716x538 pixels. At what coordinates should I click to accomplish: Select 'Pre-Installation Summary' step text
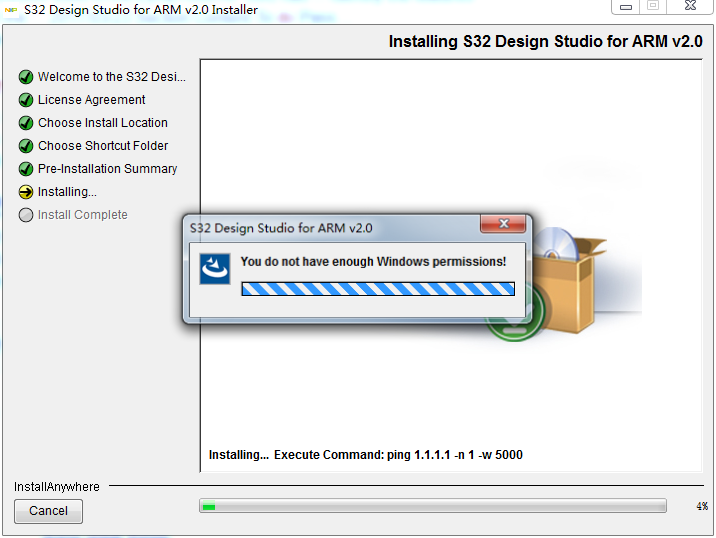point(107,169)
